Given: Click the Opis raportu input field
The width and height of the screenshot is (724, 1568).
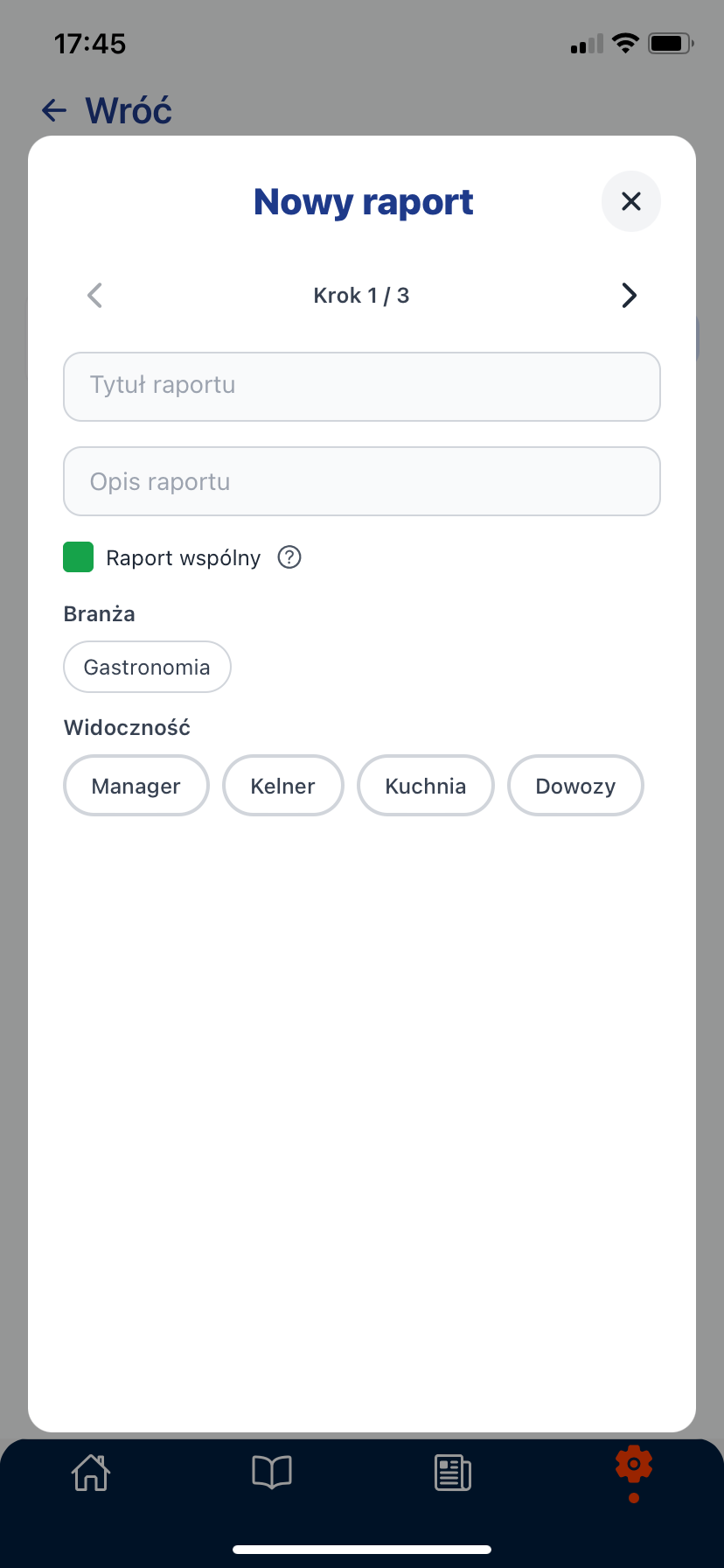Looking at the screenshot, I should 362,481.
